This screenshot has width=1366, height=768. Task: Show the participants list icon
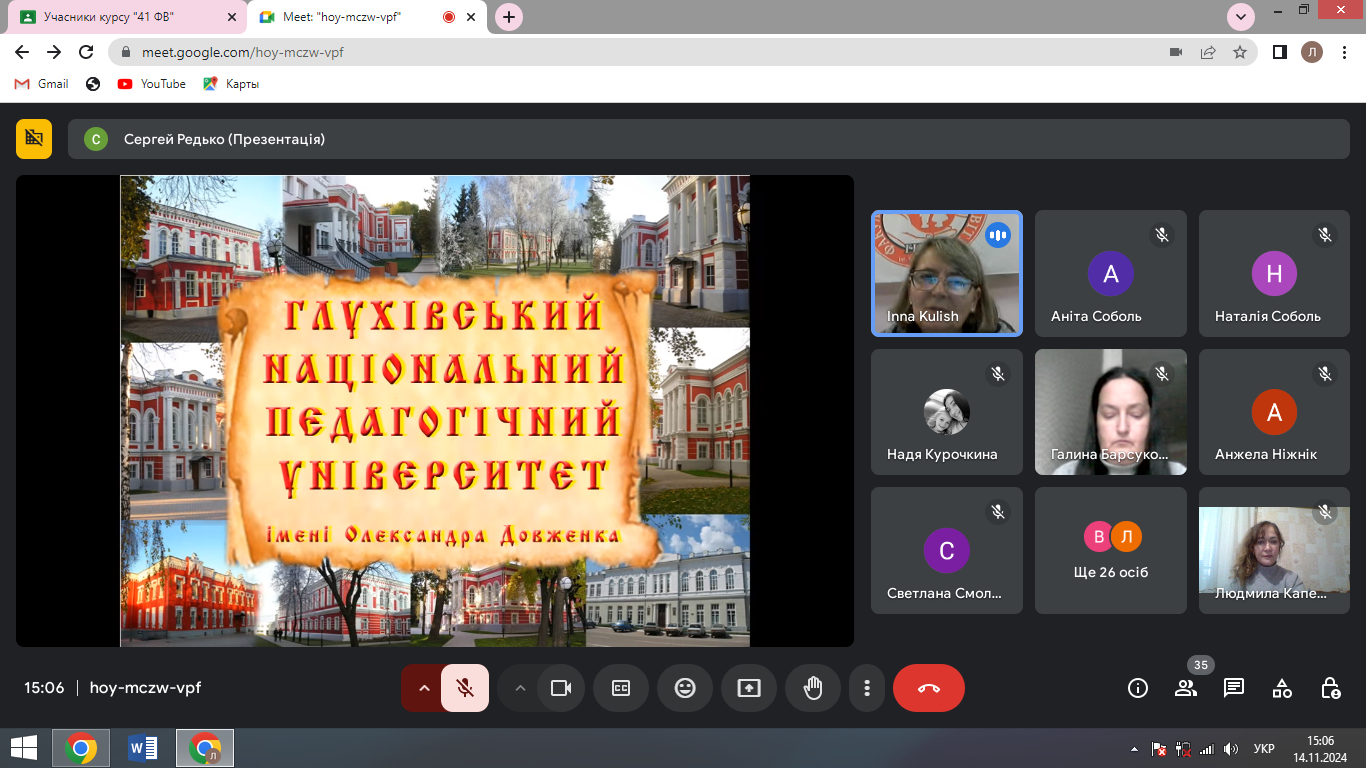pyautogui.click(x=1186, y=688)
